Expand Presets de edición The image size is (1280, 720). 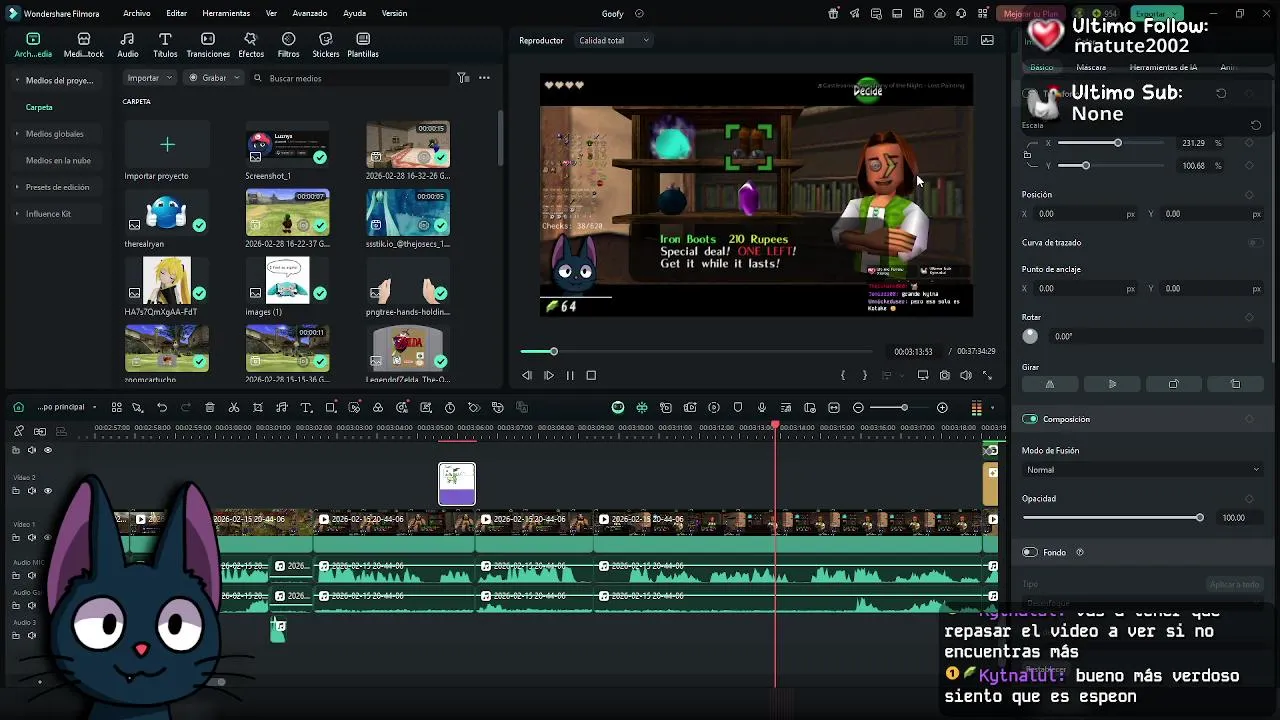(x=17, y=187)
